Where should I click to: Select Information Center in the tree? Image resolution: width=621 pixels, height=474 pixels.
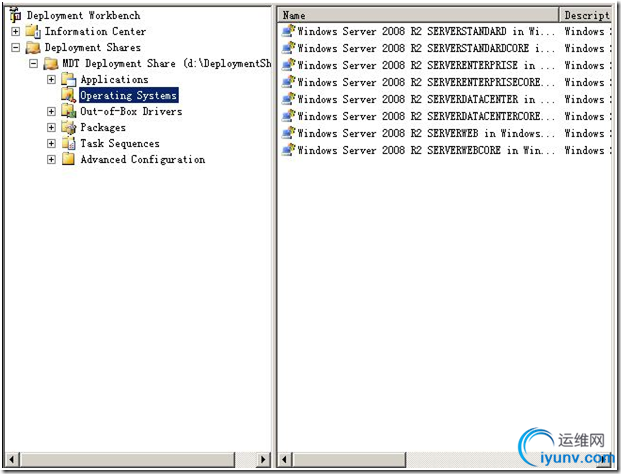[95, 31]
